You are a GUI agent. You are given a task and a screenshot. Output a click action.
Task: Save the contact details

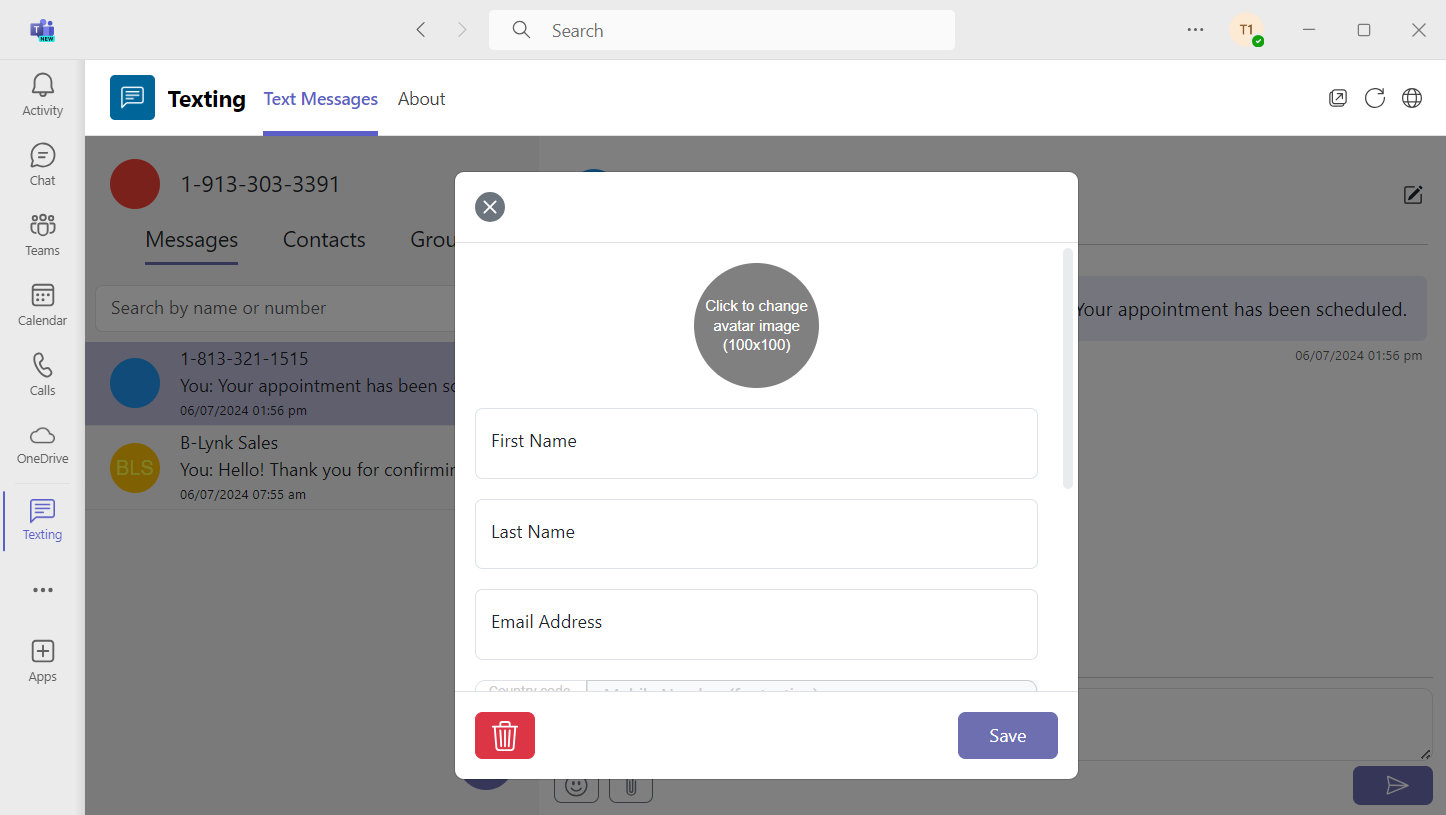[x=1007, y=735]
